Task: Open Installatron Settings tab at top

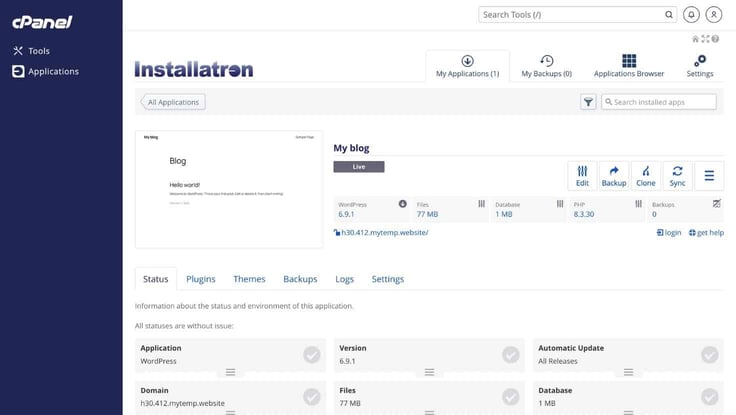Action: tap(700, 66)
